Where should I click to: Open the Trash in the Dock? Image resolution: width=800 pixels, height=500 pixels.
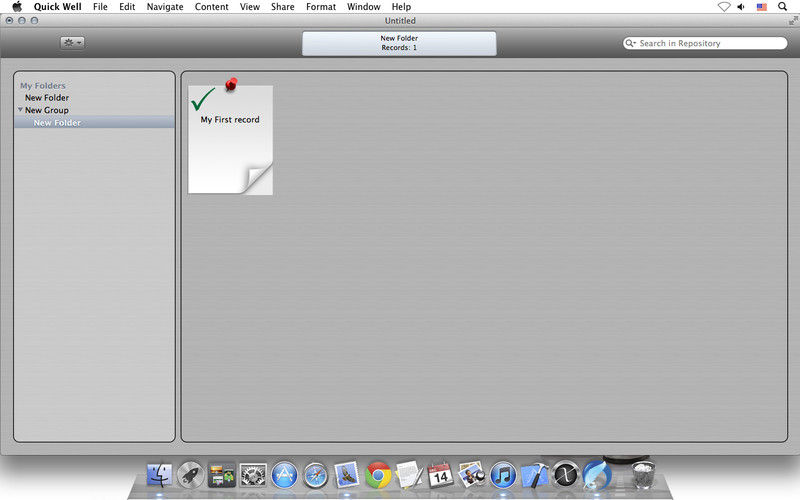[x=643, y=474]
